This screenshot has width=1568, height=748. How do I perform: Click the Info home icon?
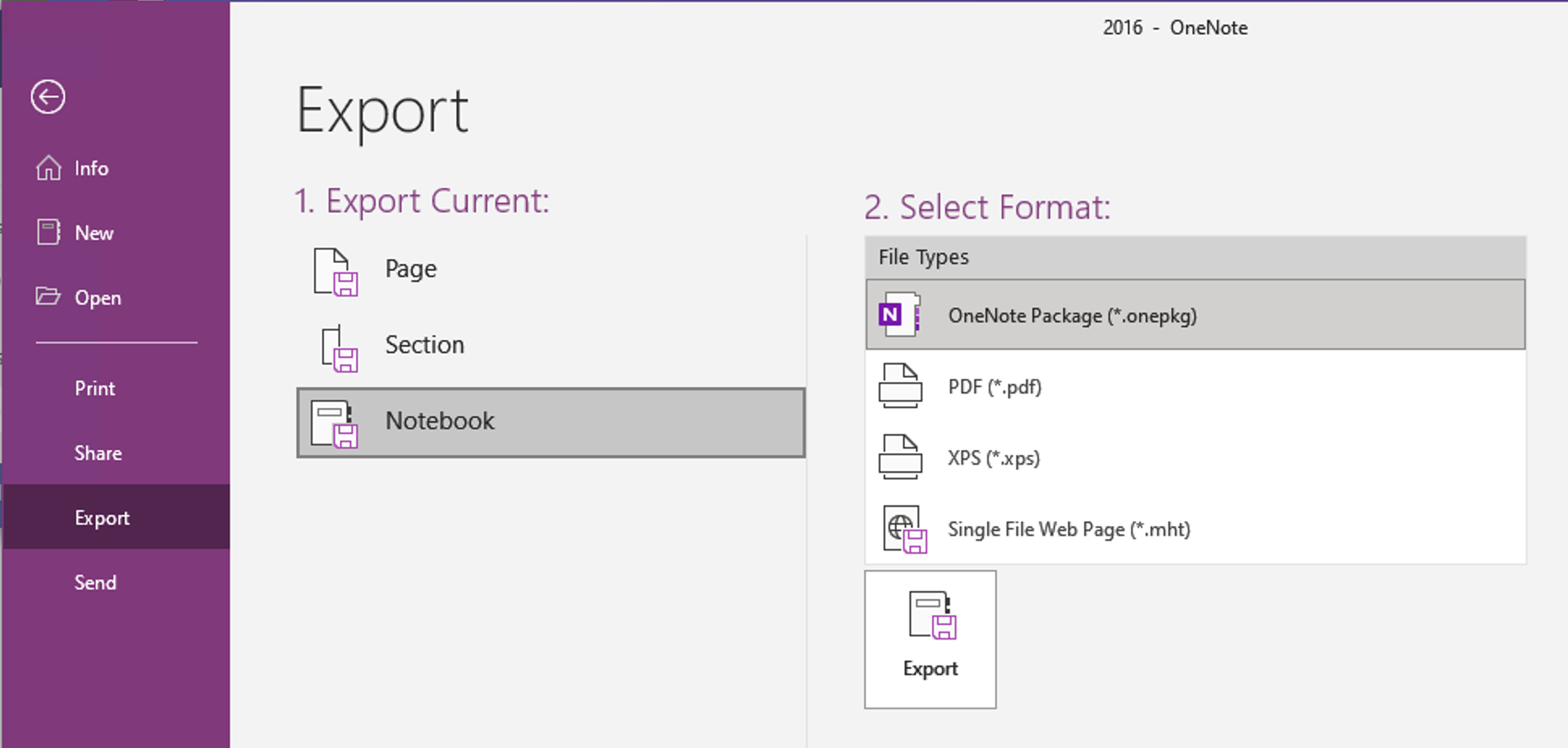click(x=49, y=168)
